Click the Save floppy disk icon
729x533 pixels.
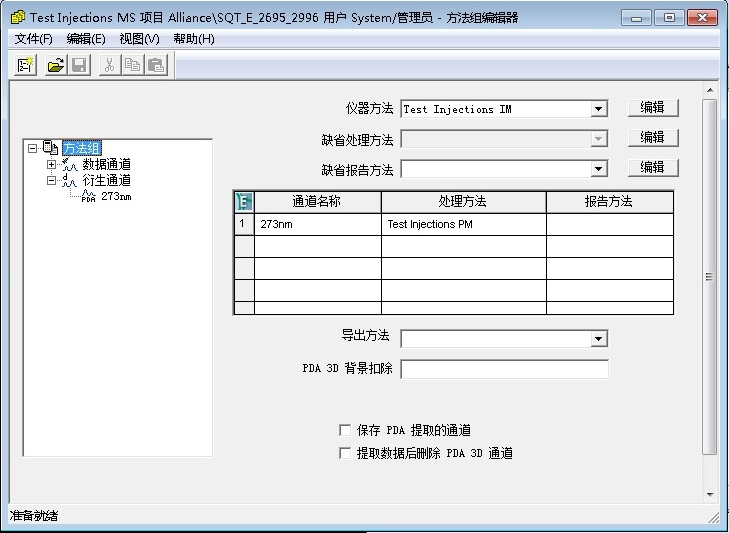[x=79, y=65]
